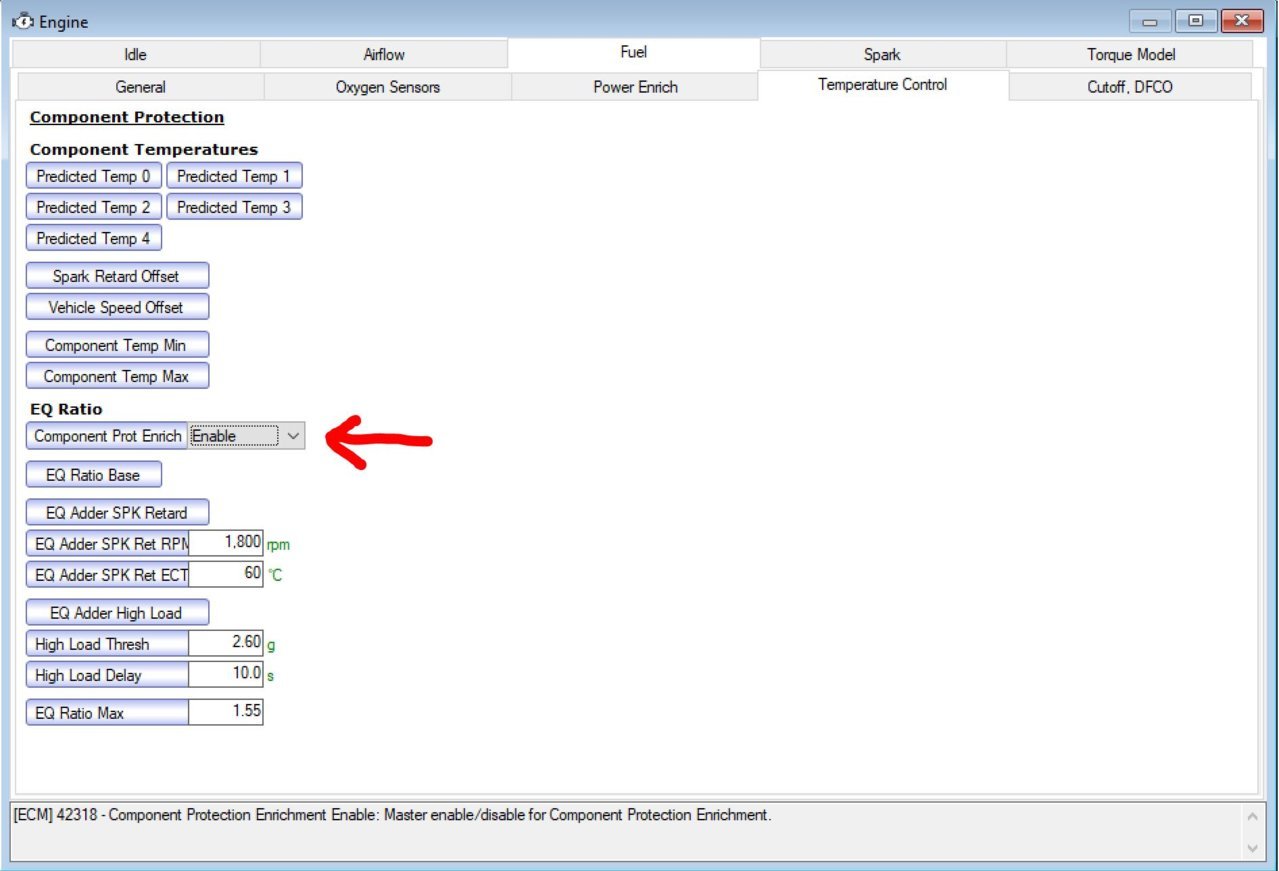Maximize the Engine window
Image resolution: width=1279 pixels, height=871 pixels.
(x=1196, y=21)
